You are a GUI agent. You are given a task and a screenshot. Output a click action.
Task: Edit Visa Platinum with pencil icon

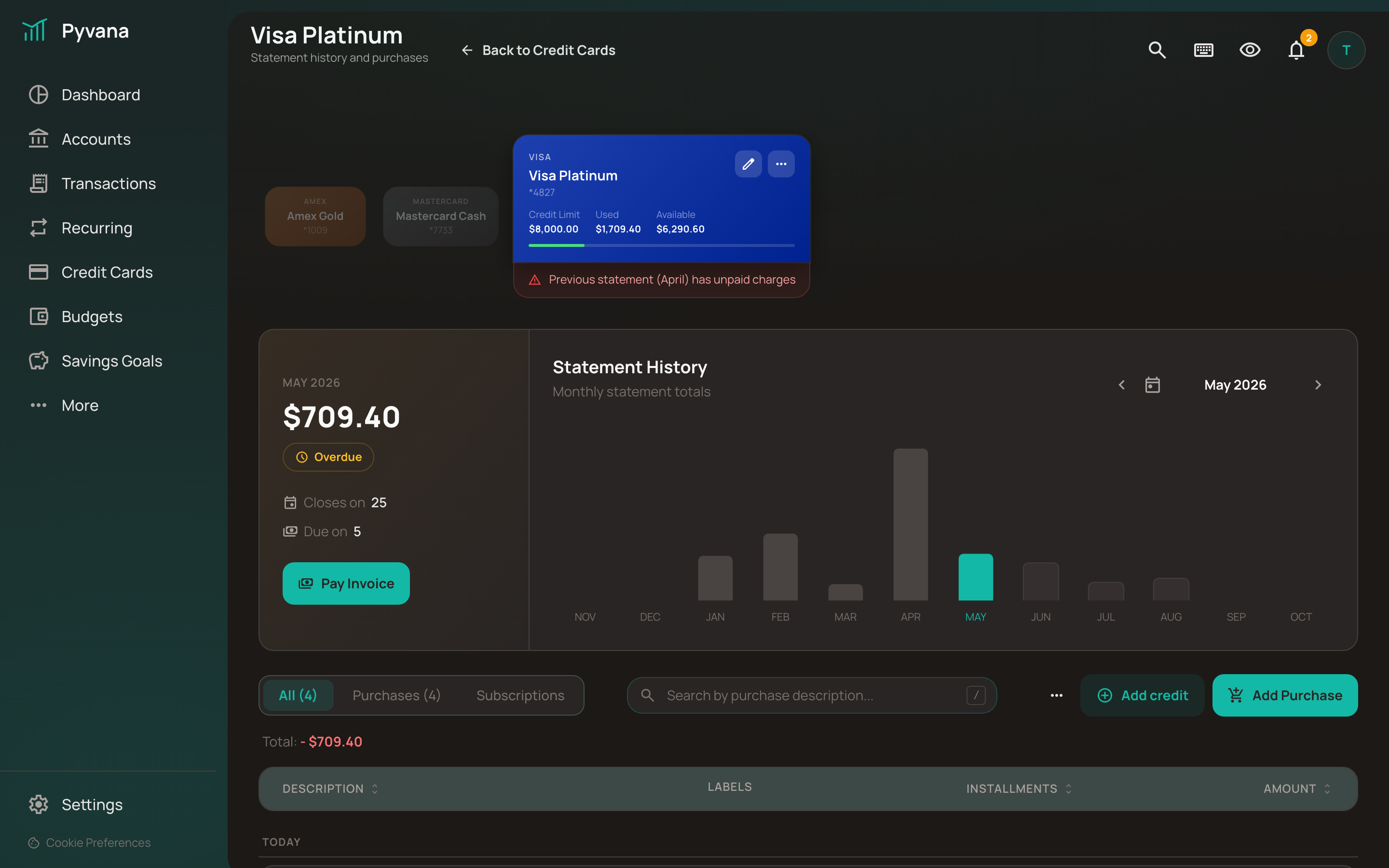[749, 164]
